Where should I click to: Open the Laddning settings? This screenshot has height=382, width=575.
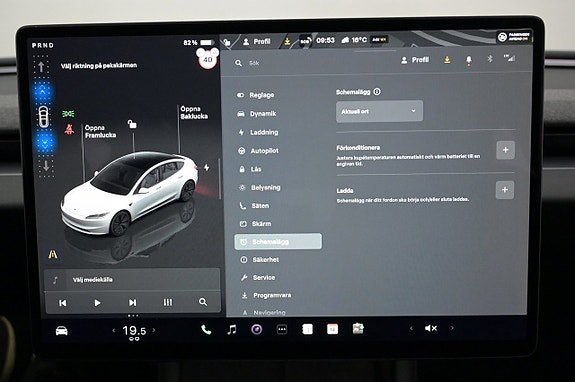pos(258,132)
